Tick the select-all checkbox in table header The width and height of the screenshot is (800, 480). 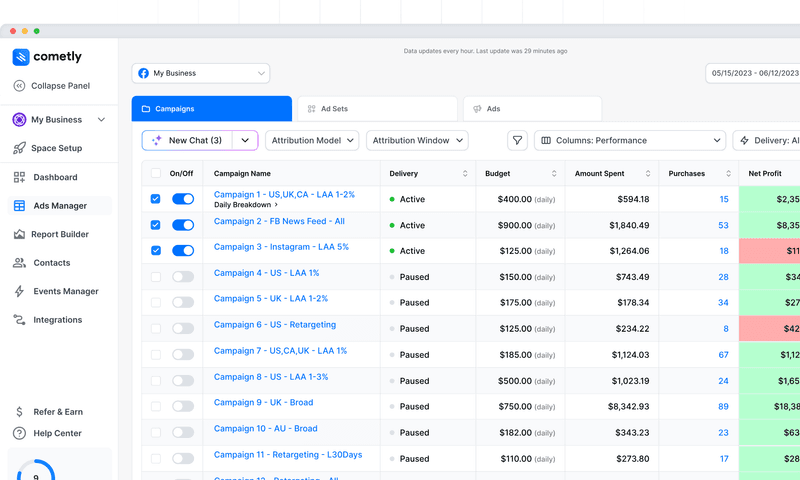(x=156, y=173)
